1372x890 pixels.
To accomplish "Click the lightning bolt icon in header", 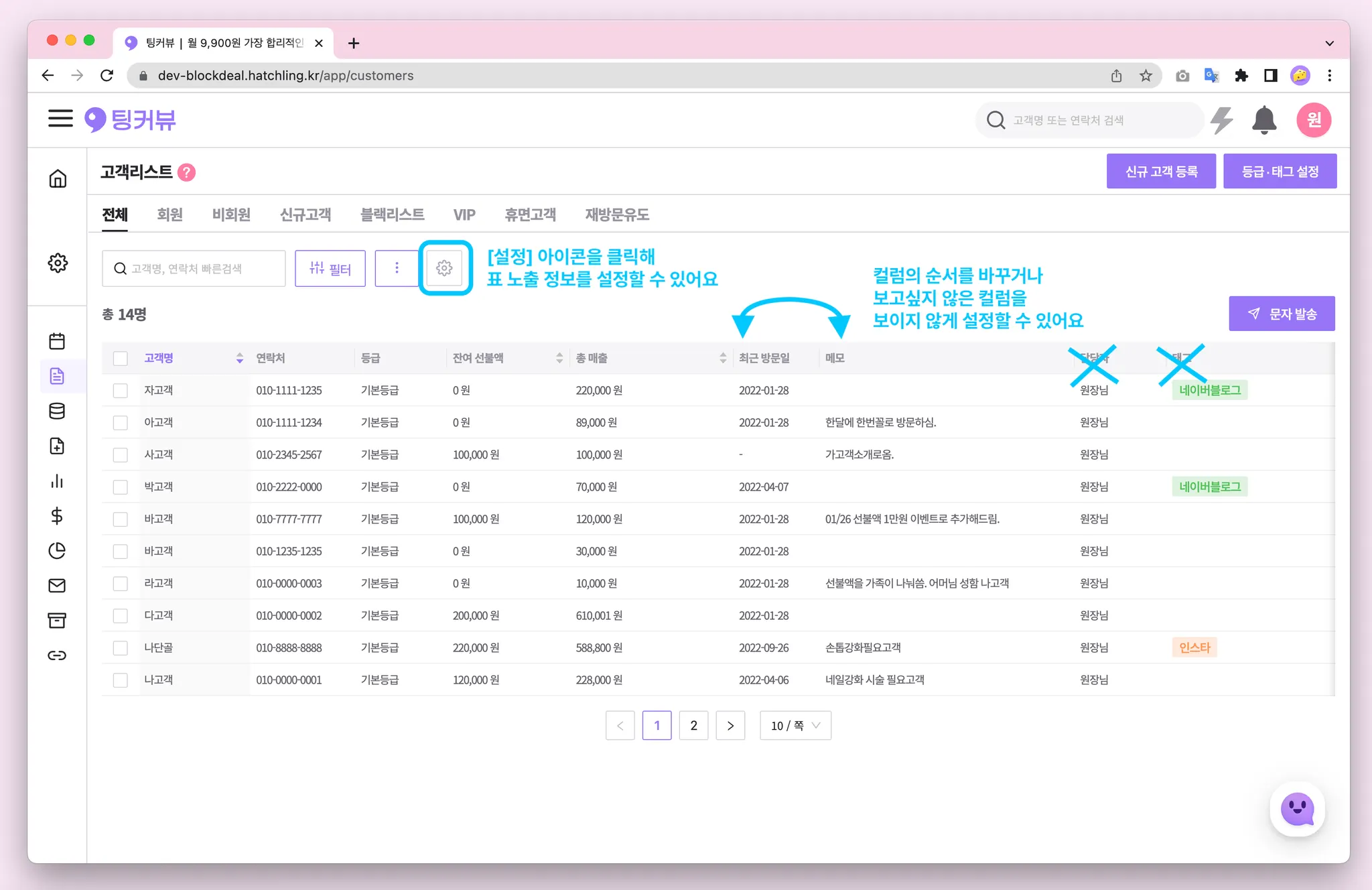I will click(x=1222, y=120).
